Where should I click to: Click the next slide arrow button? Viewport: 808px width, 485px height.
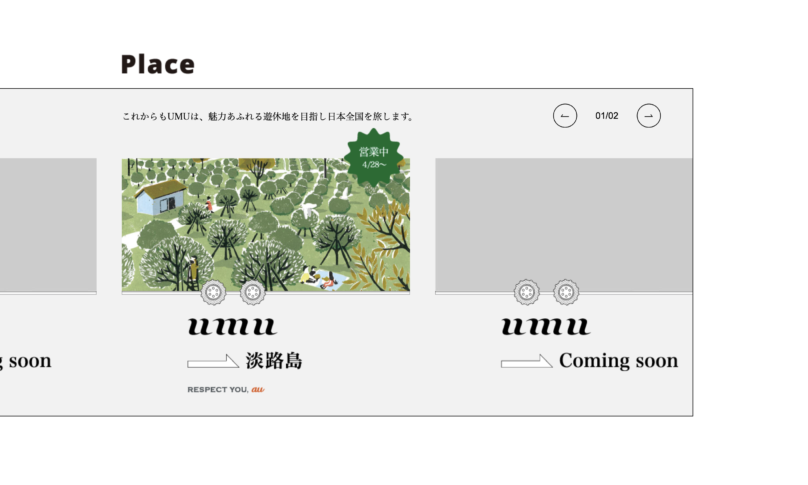(648, 116)
